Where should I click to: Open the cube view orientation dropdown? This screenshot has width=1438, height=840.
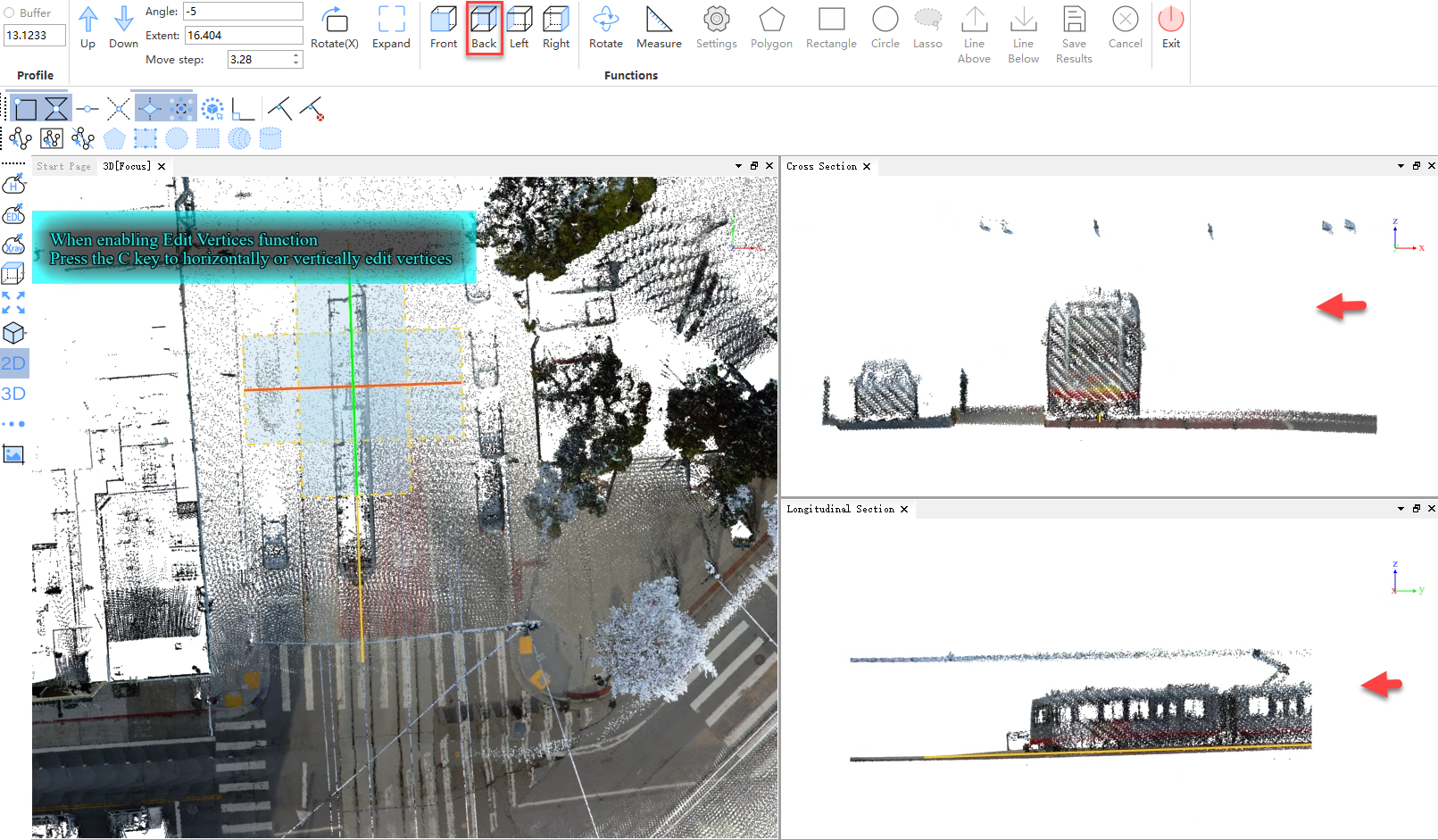tap(14, 333)
